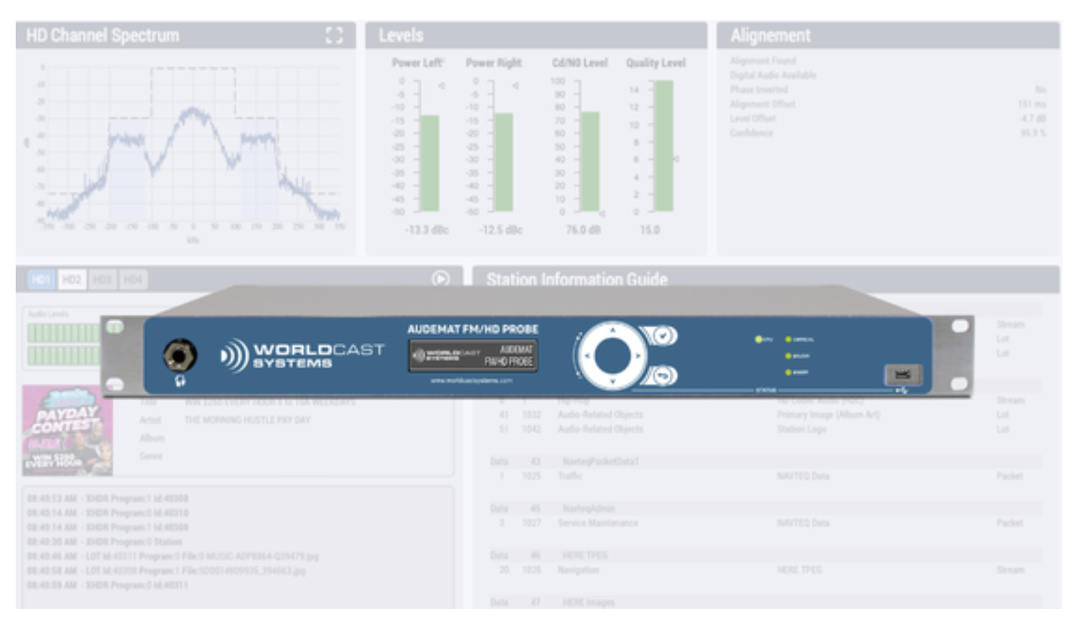Click the USB port on the probe
This screenshot has width=1079, height=629.
coord(902,375)
